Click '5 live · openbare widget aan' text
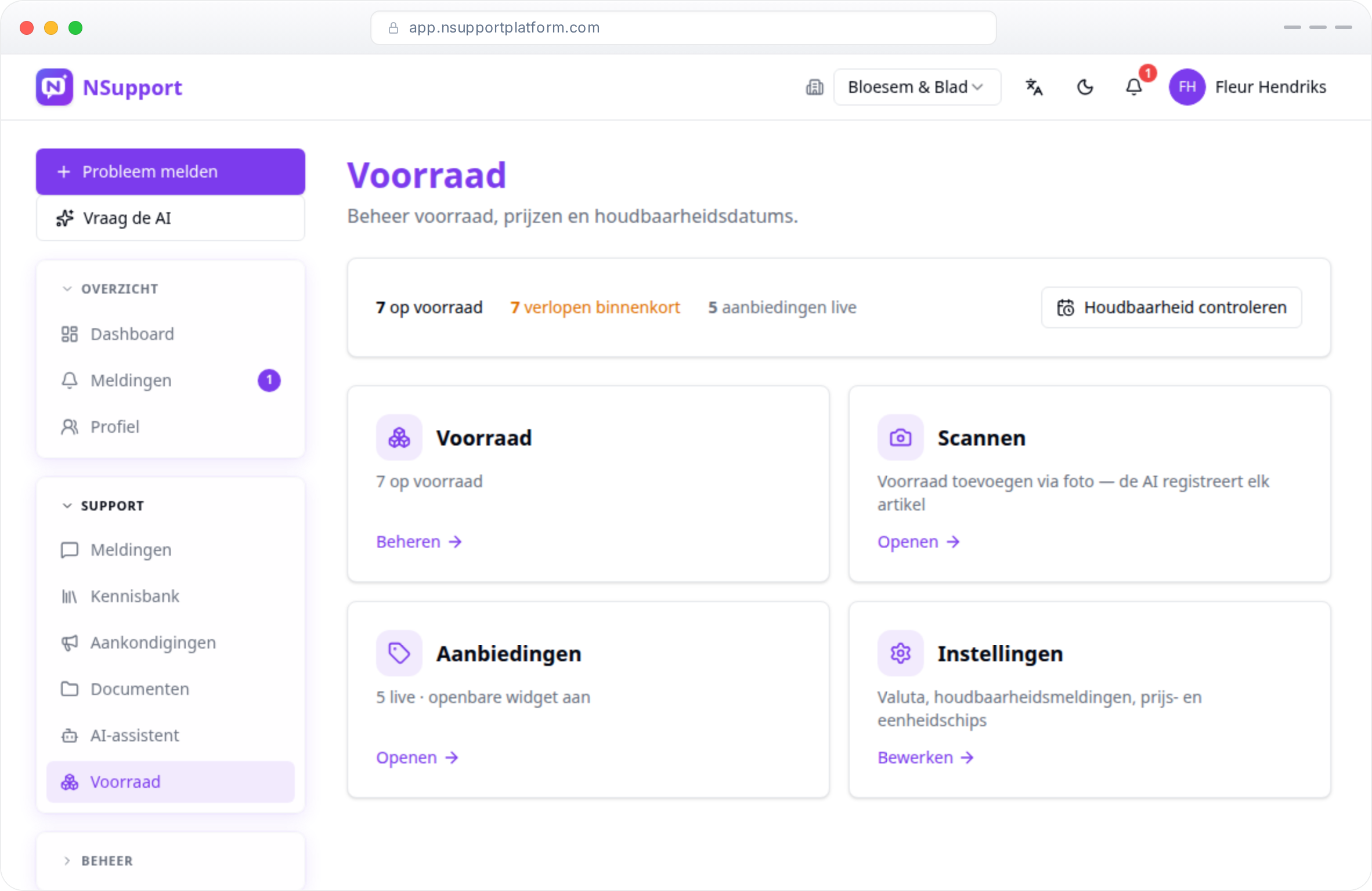 [x=483, y=697]
